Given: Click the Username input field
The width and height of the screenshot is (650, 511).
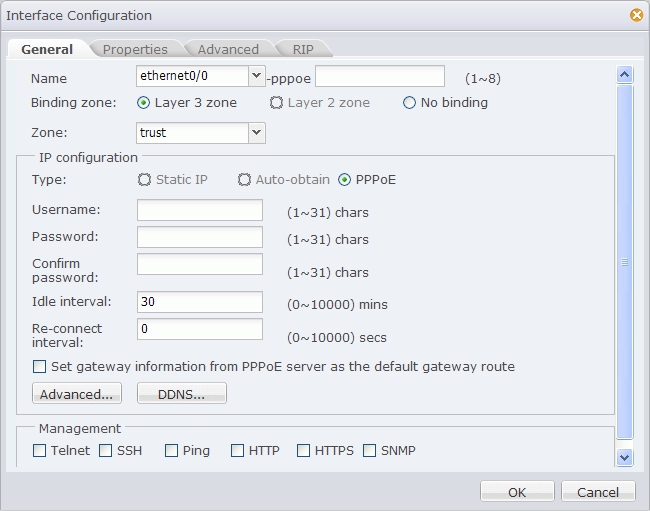Looking at the screenshot, I should click(x=199, y=210).
